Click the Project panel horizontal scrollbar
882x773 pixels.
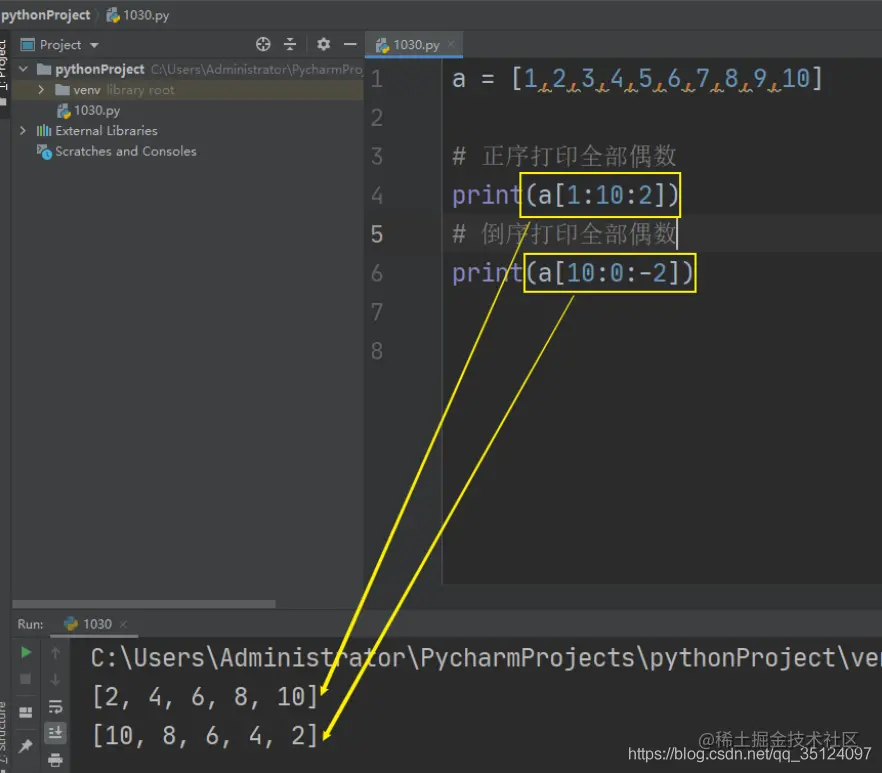point(144,604)
